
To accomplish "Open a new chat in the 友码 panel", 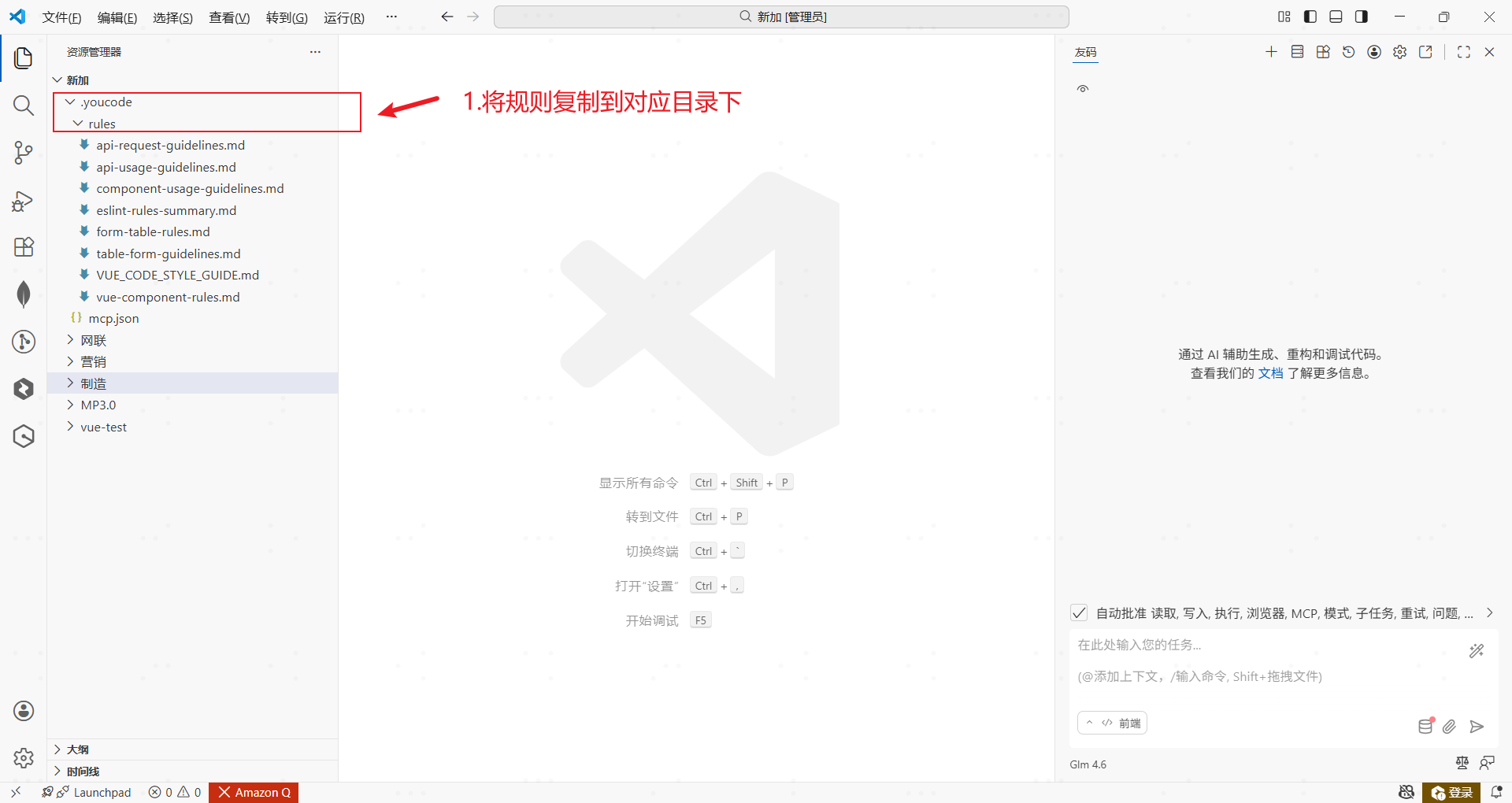I will (1271, 52).
